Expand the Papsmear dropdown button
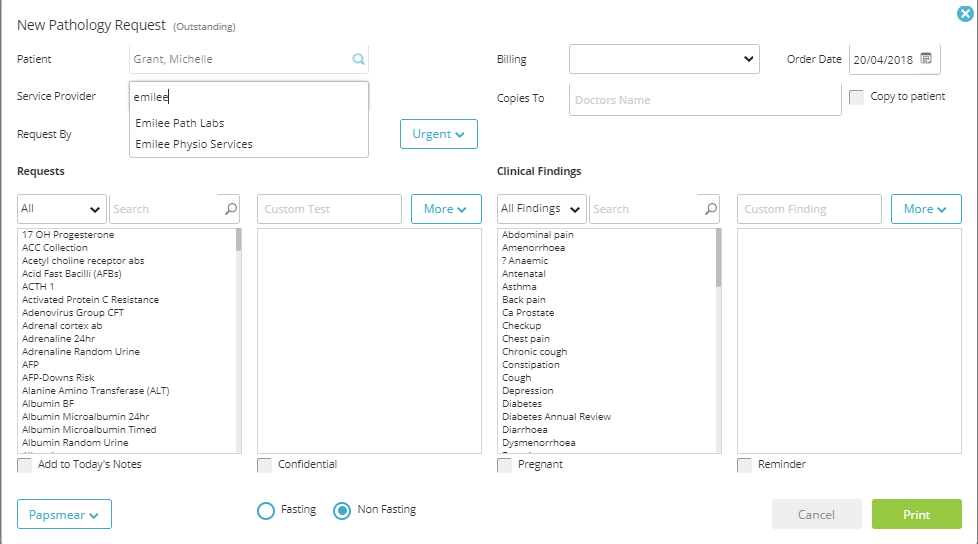This screenshot has width=978, height=544. (64, 514)
